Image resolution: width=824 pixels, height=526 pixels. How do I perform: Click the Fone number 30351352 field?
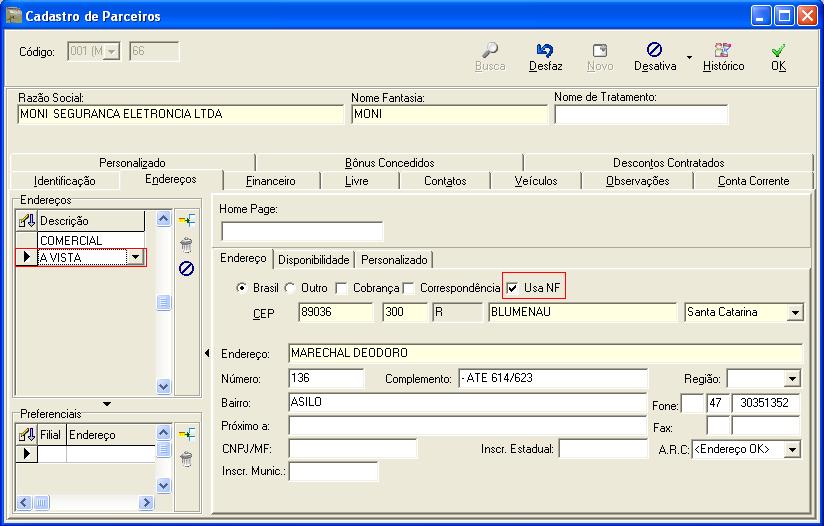(766, 403)
